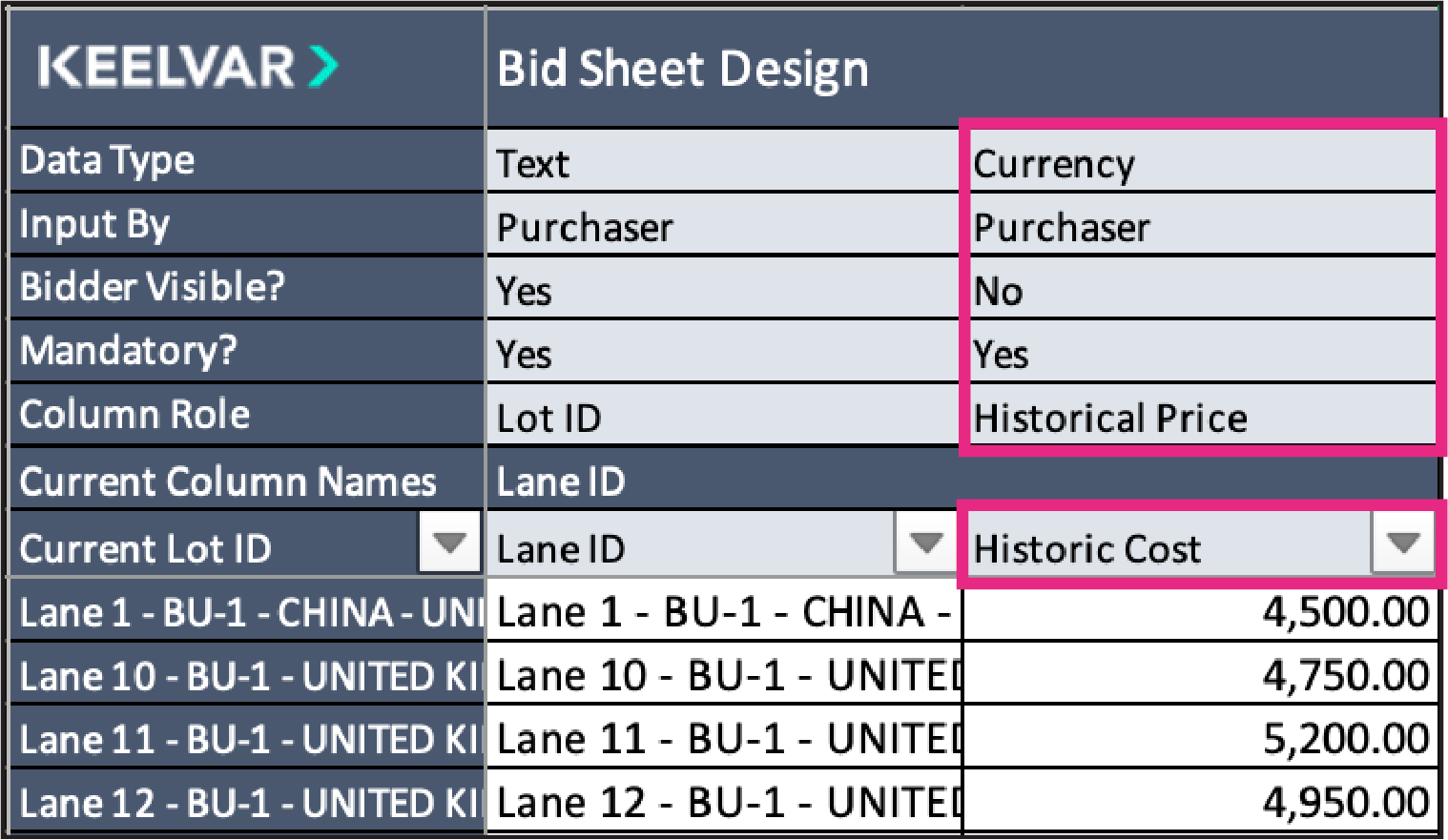
Task: Select the Lane 10 Current Lot ID cell
Action: point(247,675)
